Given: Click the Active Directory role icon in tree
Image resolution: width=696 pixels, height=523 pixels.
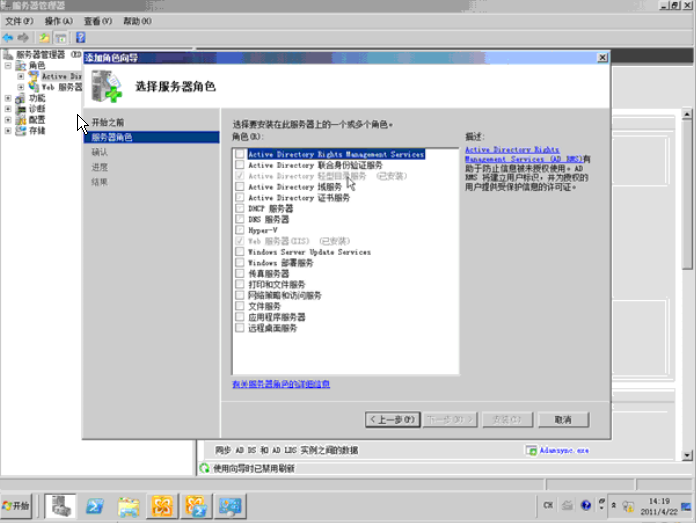Looking at the screenshot, I should (33, 76).
